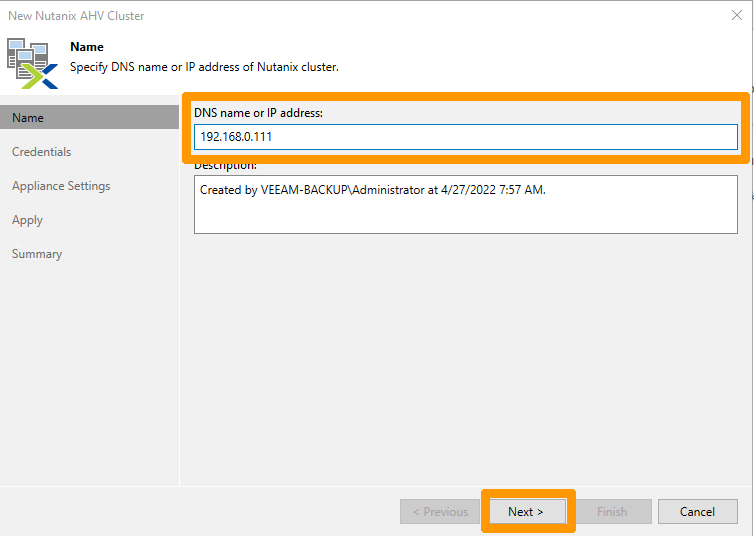754x536 pixels.
Task: Open the Appliance Settings step
Action: tap(61, 186)
